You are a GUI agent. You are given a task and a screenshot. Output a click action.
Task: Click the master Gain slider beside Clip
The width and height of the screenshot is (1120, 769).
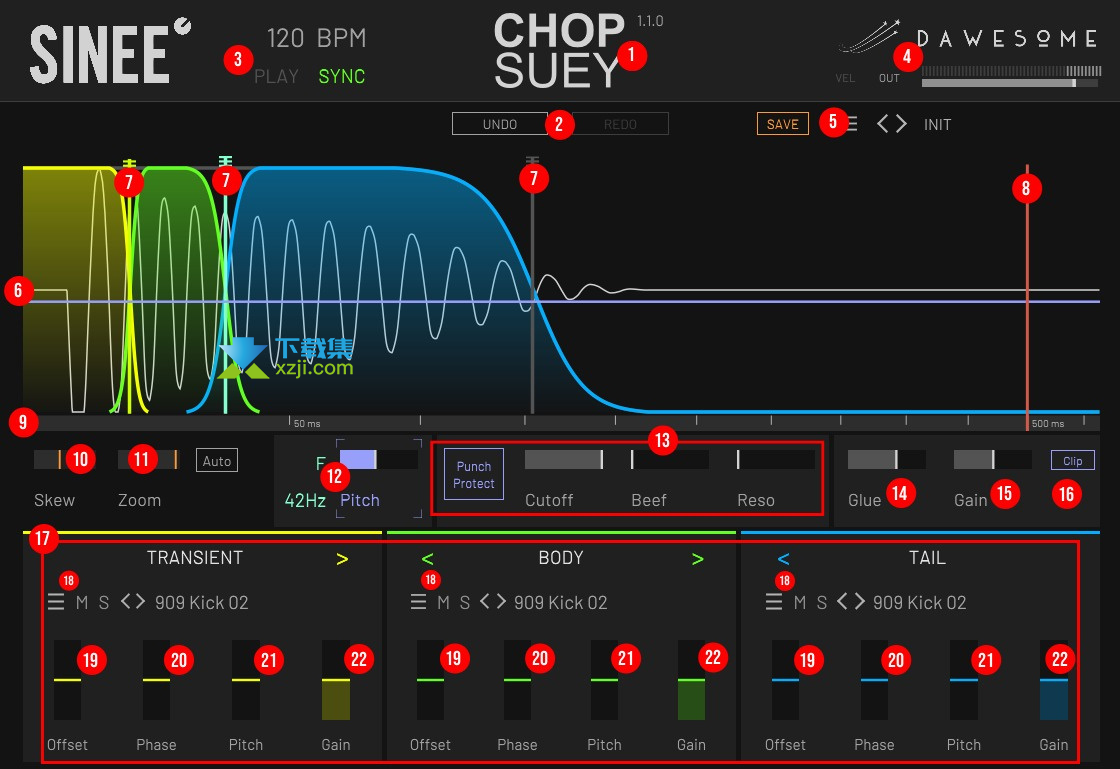click(993, 459)
